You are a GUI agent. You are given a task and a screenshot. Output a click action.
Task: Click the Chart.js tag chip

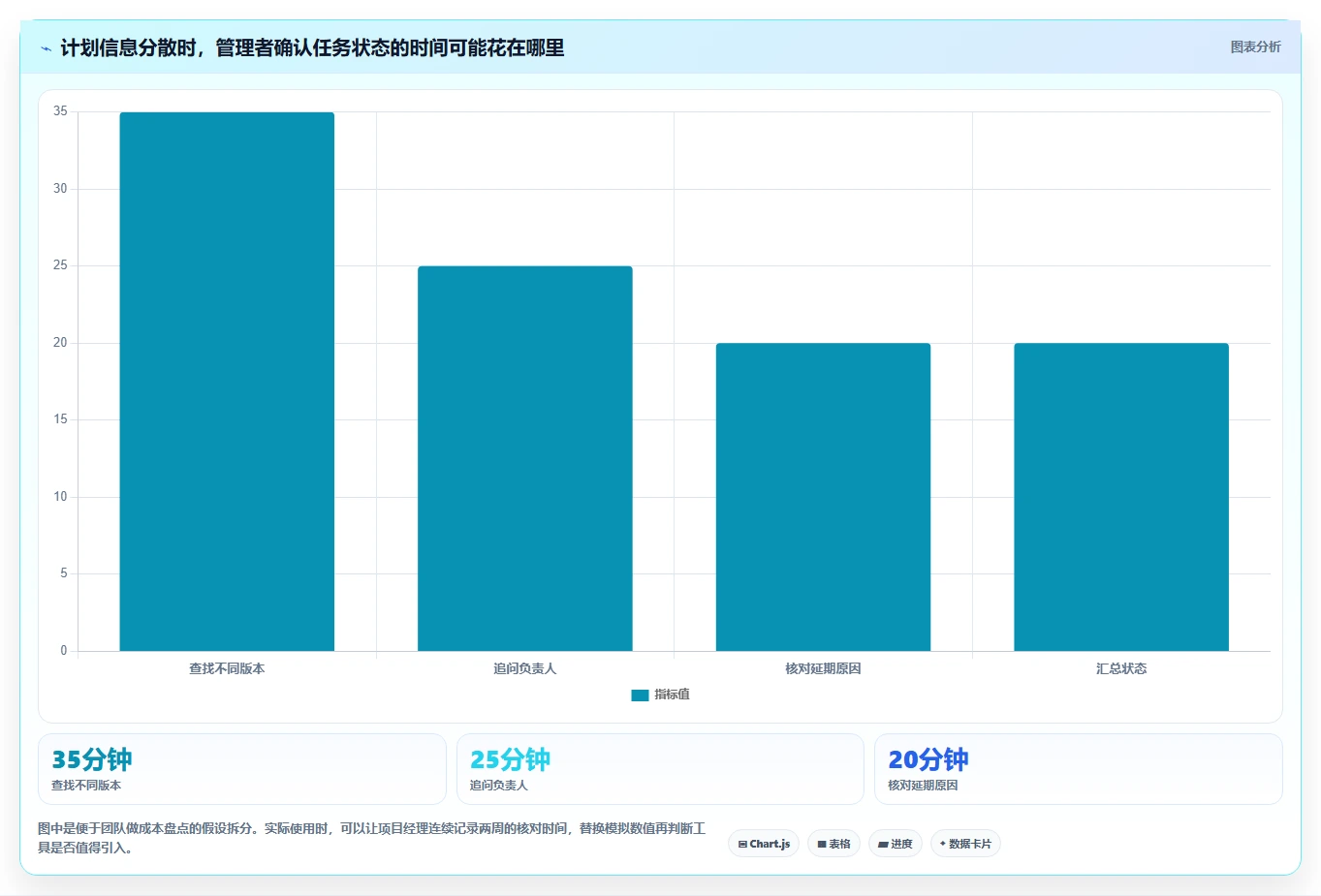click(764, 844)
